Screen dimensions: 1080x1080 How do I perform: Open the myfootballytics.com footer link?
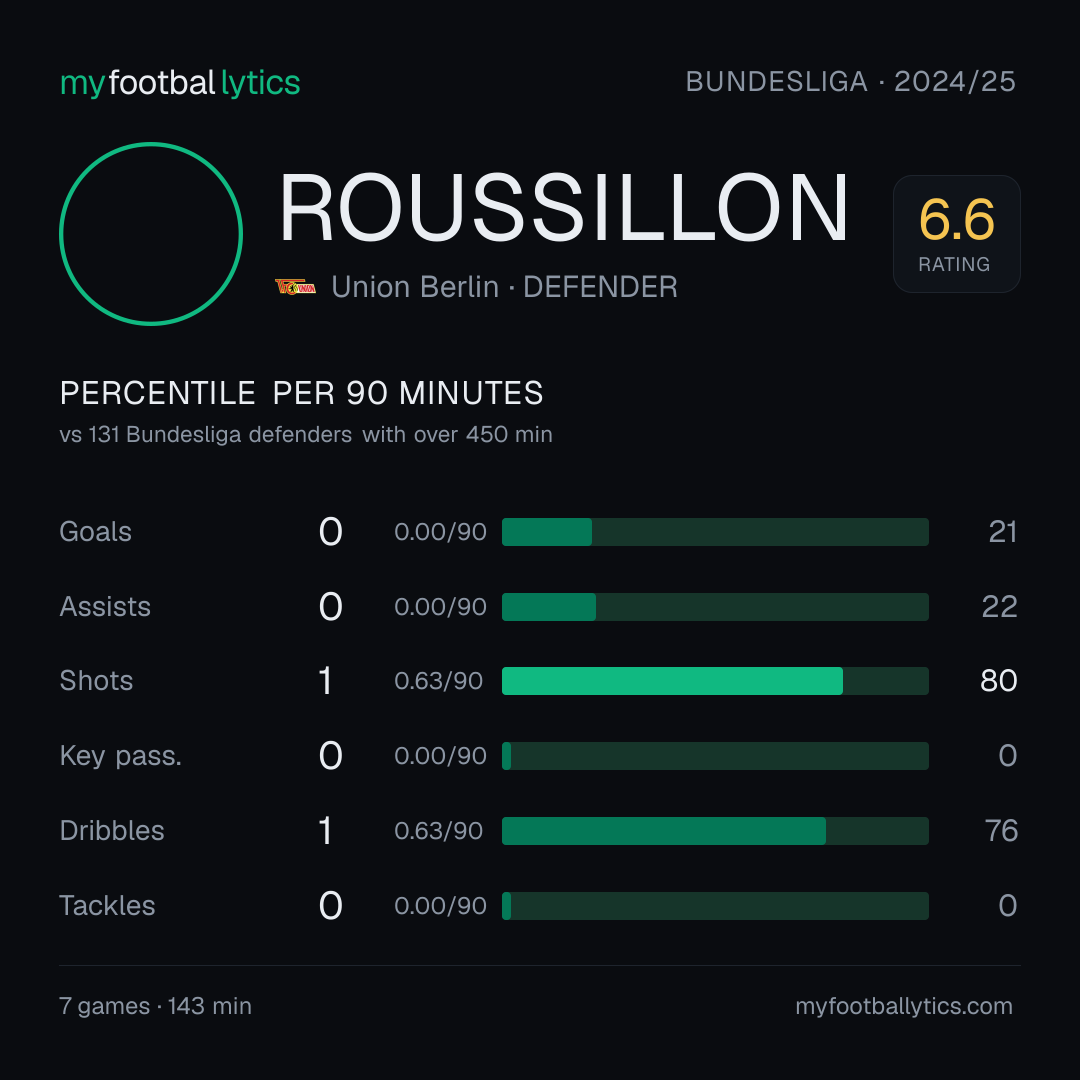[x=904, y=1006]
